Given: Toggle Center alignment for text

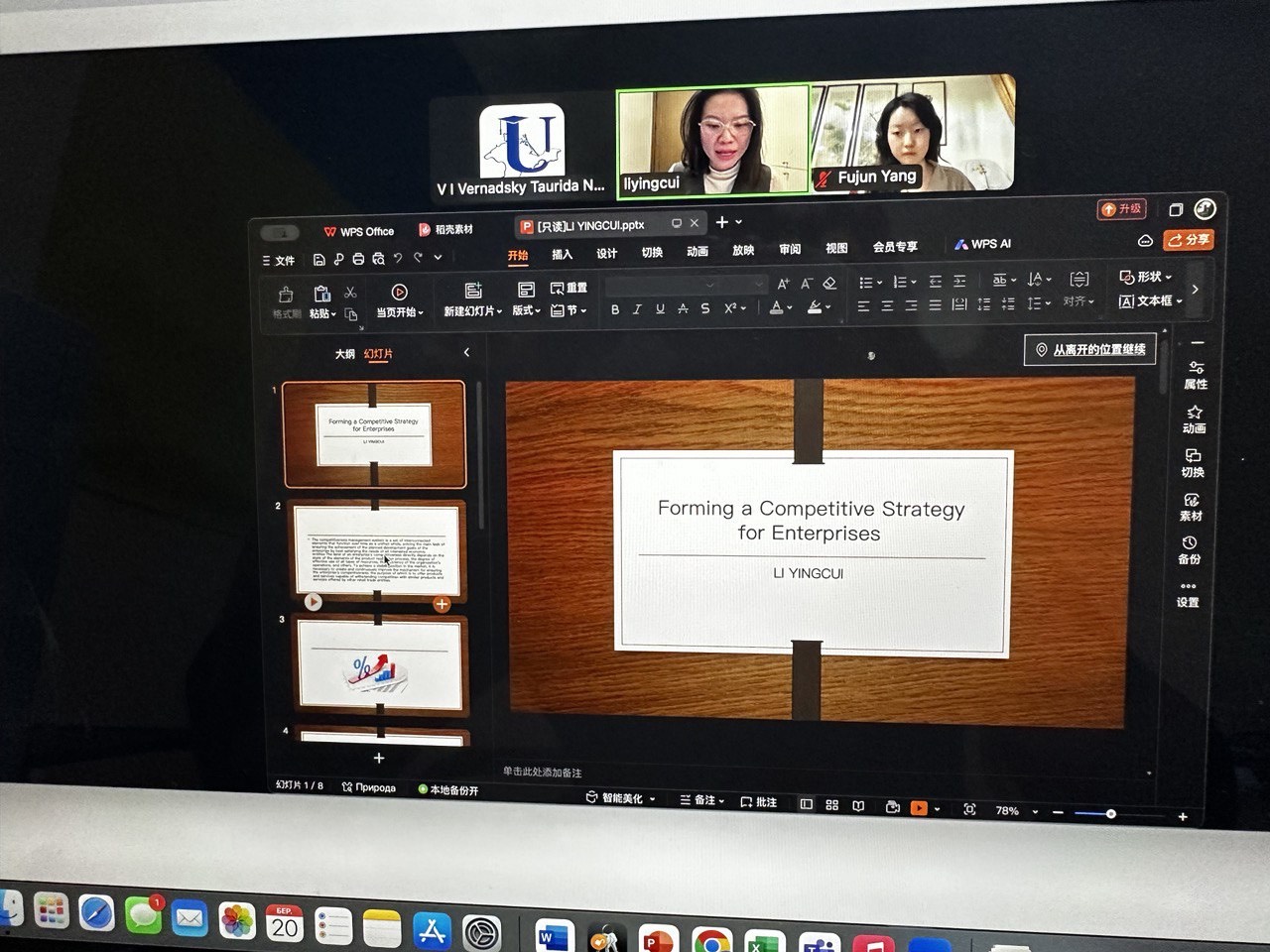Looking at the screenshot, I should point(887,305).
